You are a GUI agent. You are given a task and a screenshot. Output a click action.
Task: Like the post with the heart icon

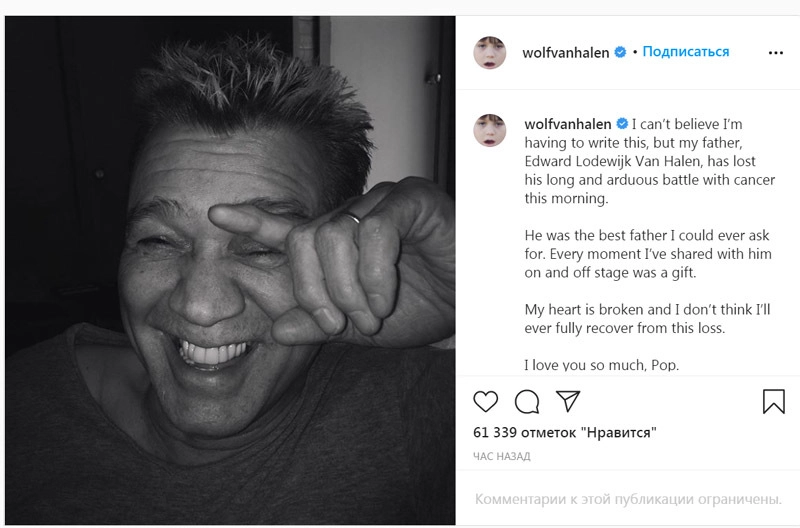485,402
